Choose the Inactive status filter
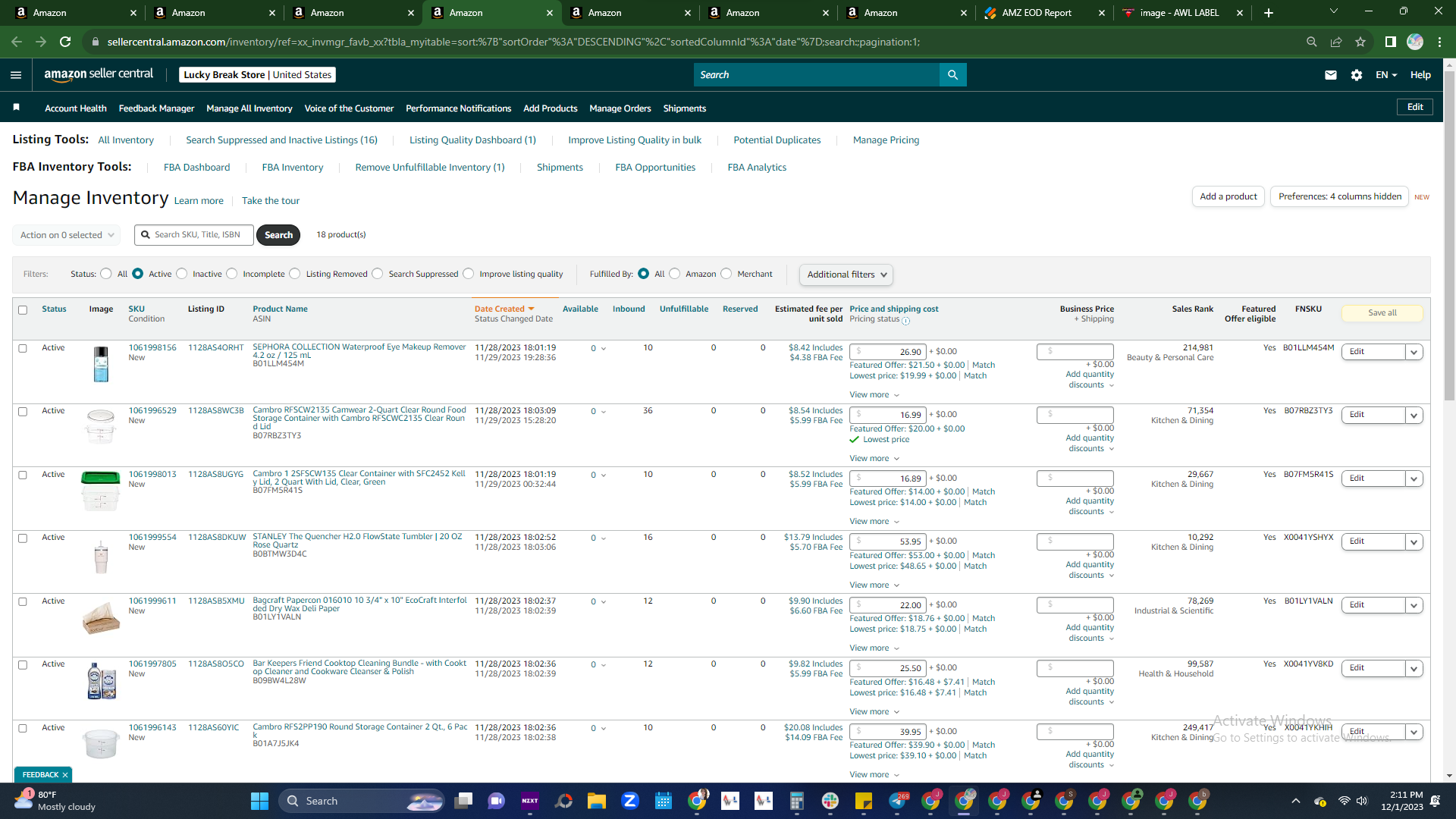 coord(181,274)
